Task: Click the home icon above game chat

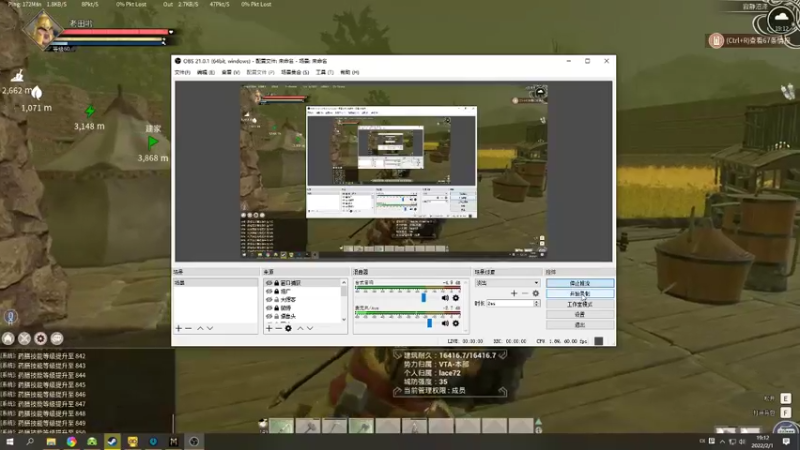Action: click(8, 338)
